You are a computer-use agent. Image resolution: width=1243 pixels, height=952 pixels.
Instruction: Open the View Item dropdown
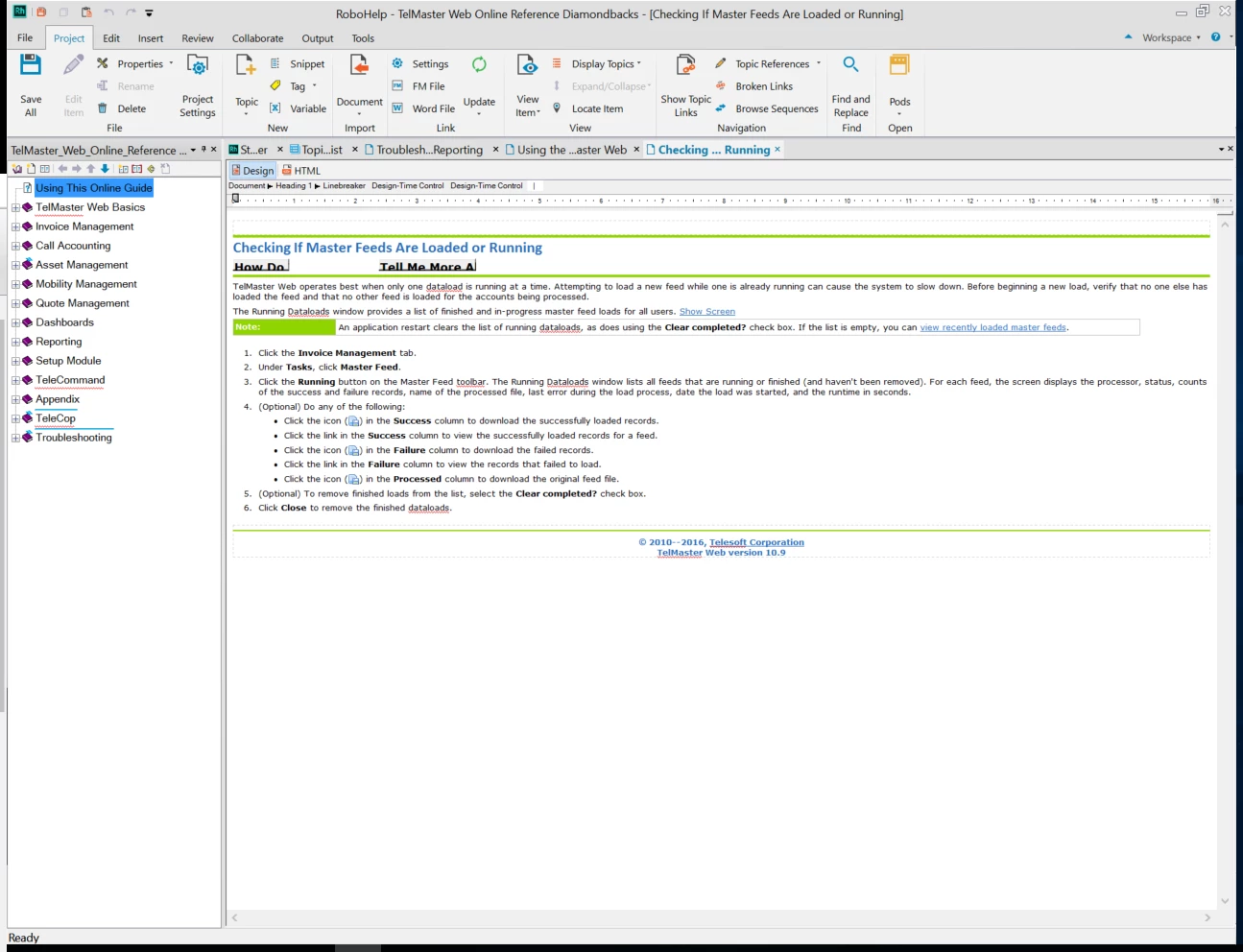pos(538,112)
